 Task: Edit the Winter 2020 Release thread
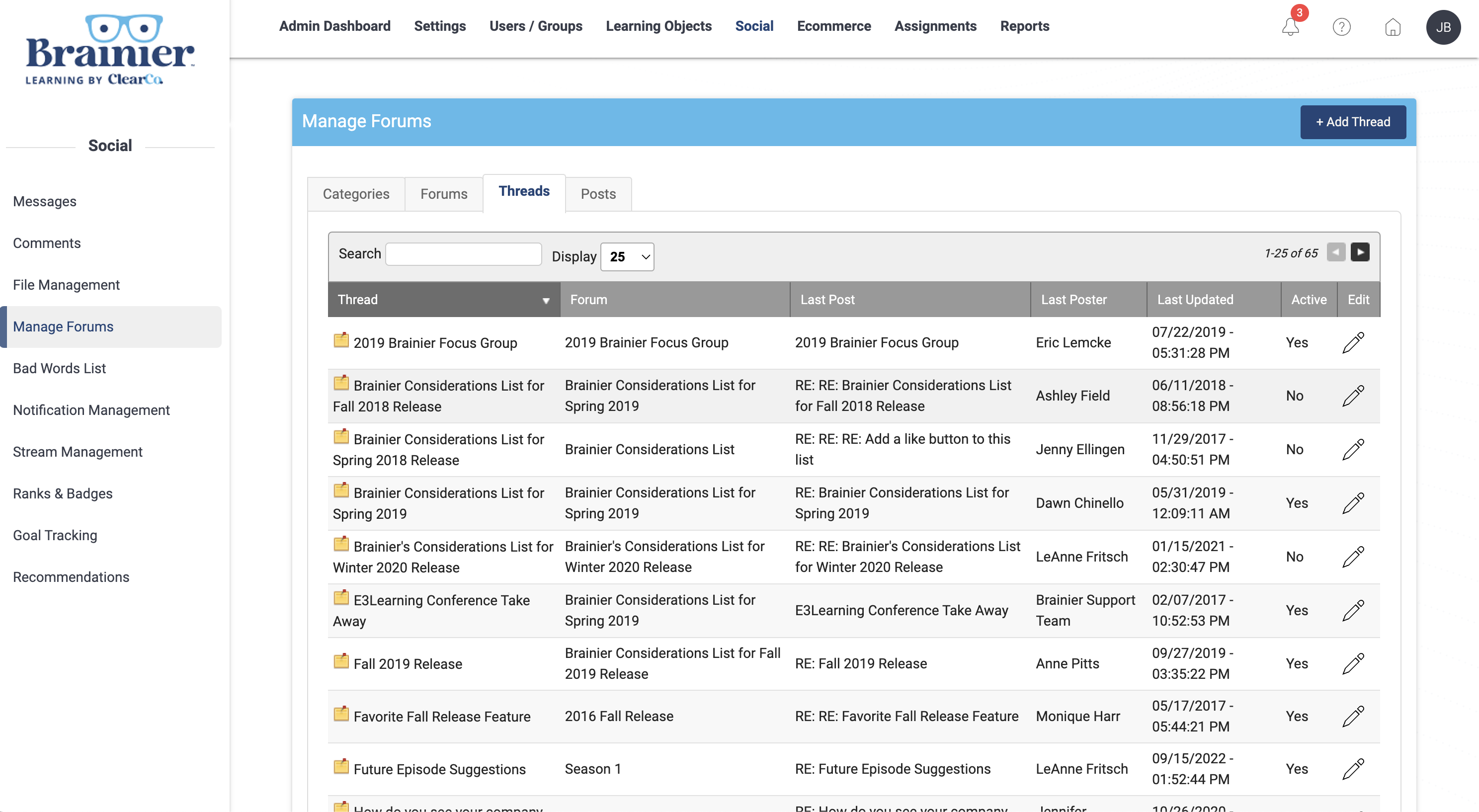[1353, 557]
